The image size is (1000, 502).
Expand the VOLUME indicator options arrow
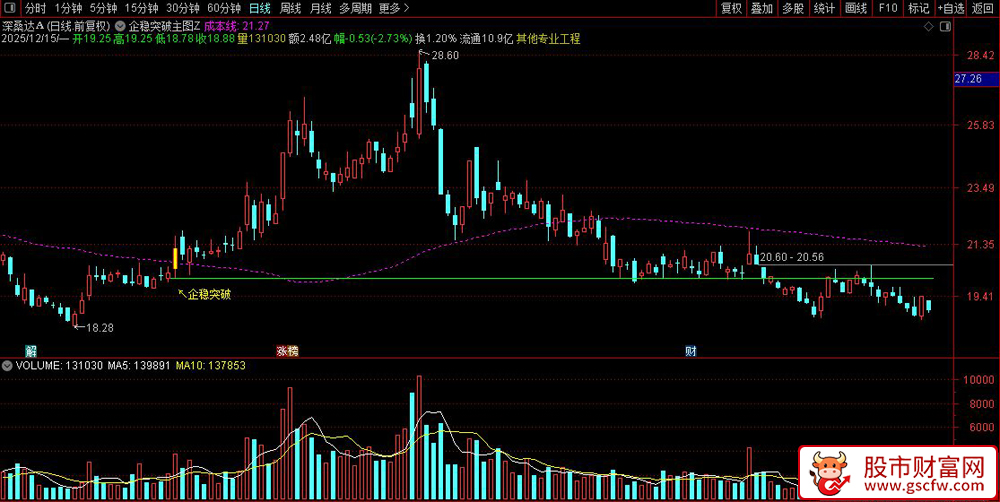7,366
